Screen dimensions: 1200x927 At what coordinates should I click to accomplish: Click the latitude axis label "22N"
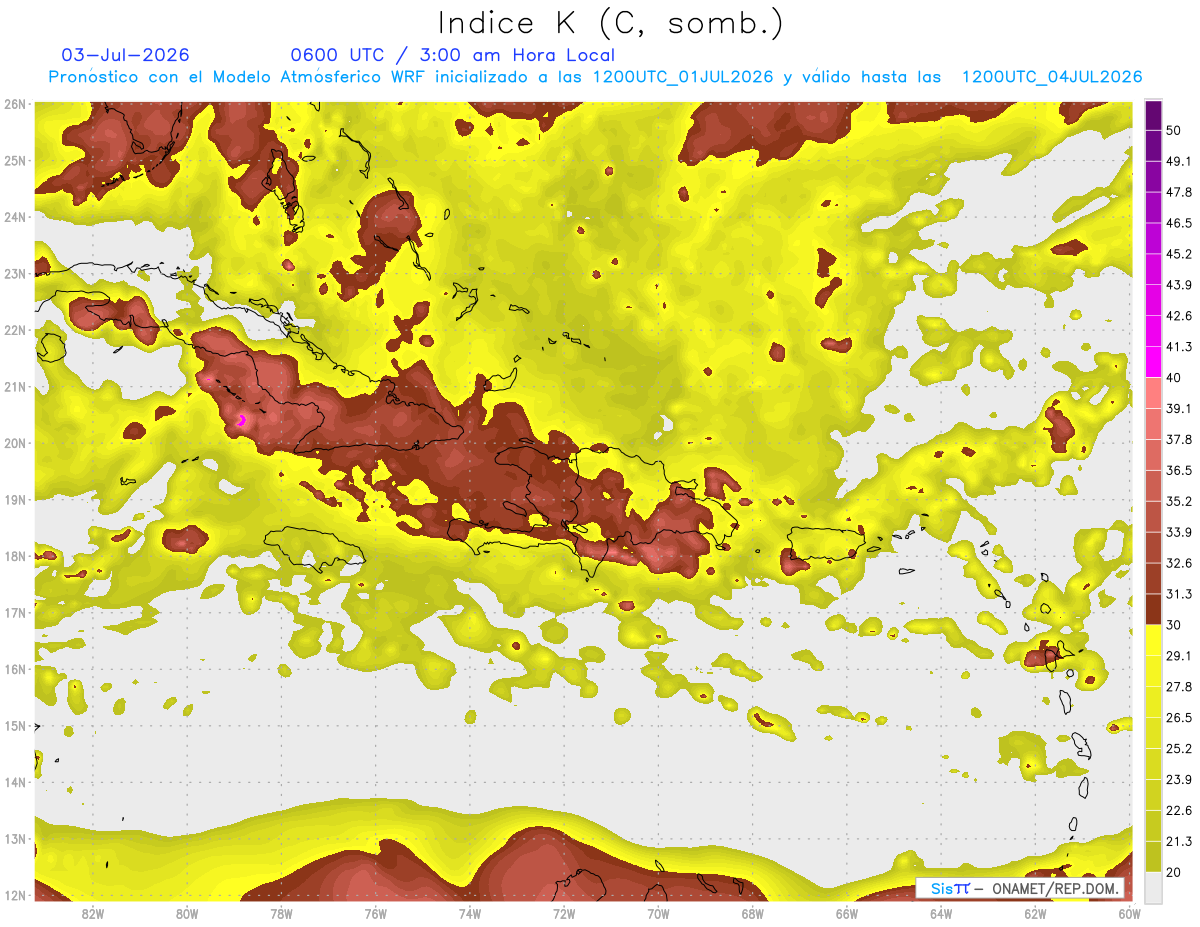pyautogui.click(x=14, y=330)
